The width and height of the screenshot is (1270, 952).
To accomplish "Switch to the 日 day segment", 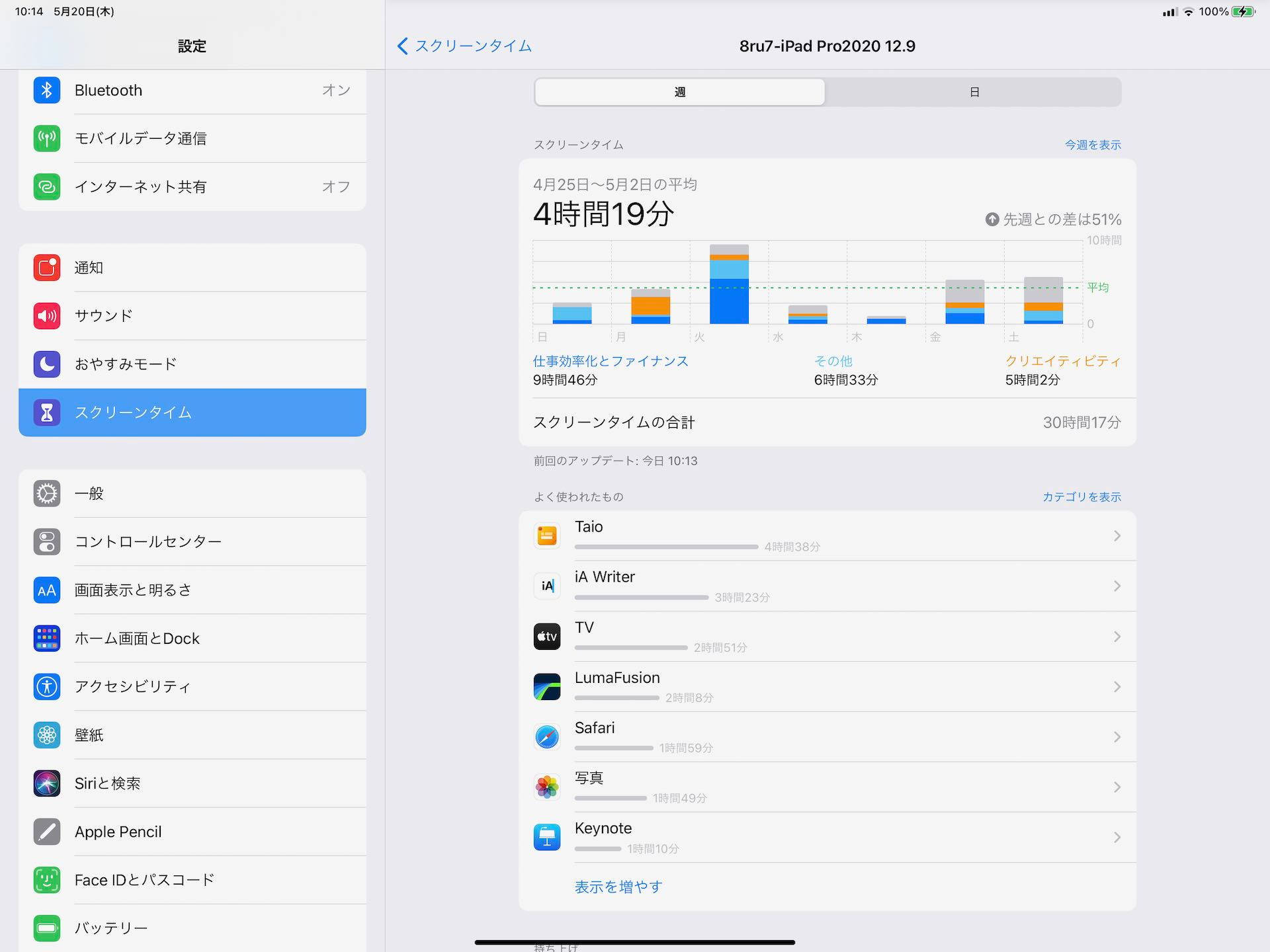I will 974,92.
